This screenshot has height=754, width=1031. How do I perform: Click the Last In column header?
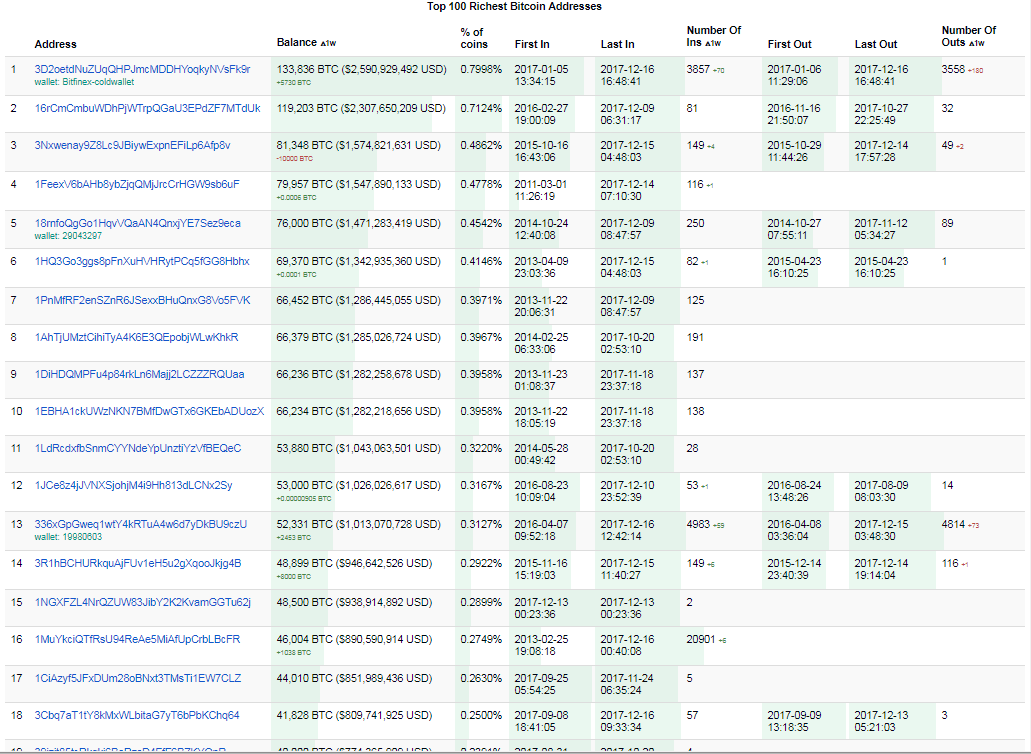click(x=617, y=44)
